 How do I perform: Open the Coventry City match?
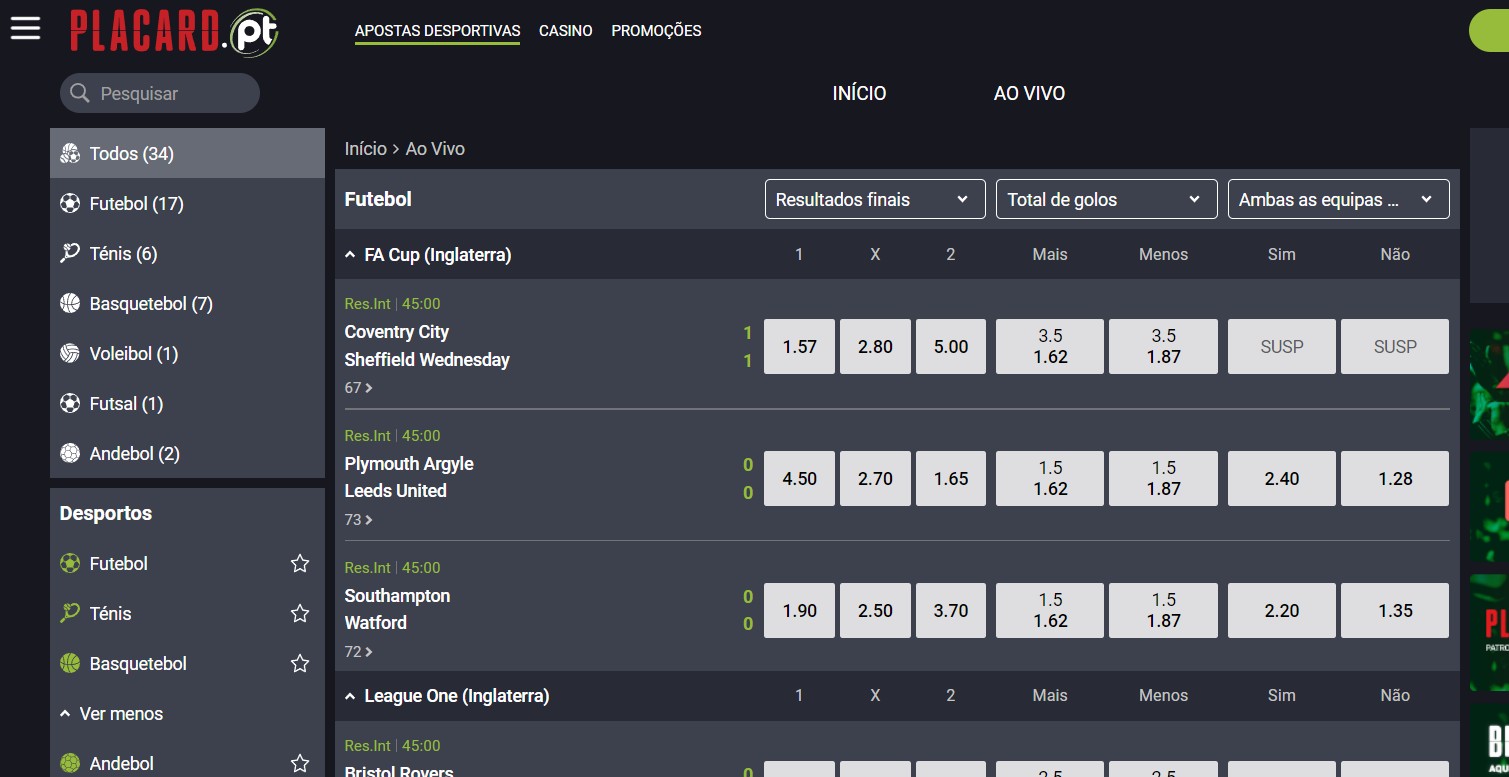pyautogui.click(x=397, y=332)
